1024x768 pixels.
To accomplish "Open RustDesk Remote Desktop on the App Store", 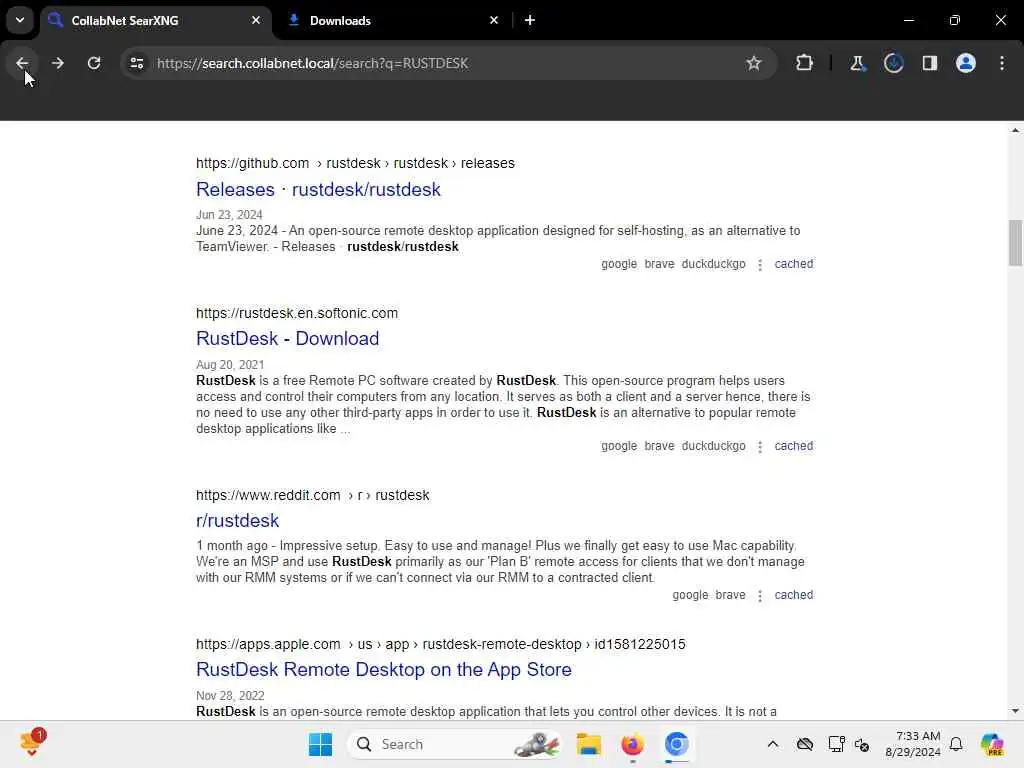I will (383, 669).
